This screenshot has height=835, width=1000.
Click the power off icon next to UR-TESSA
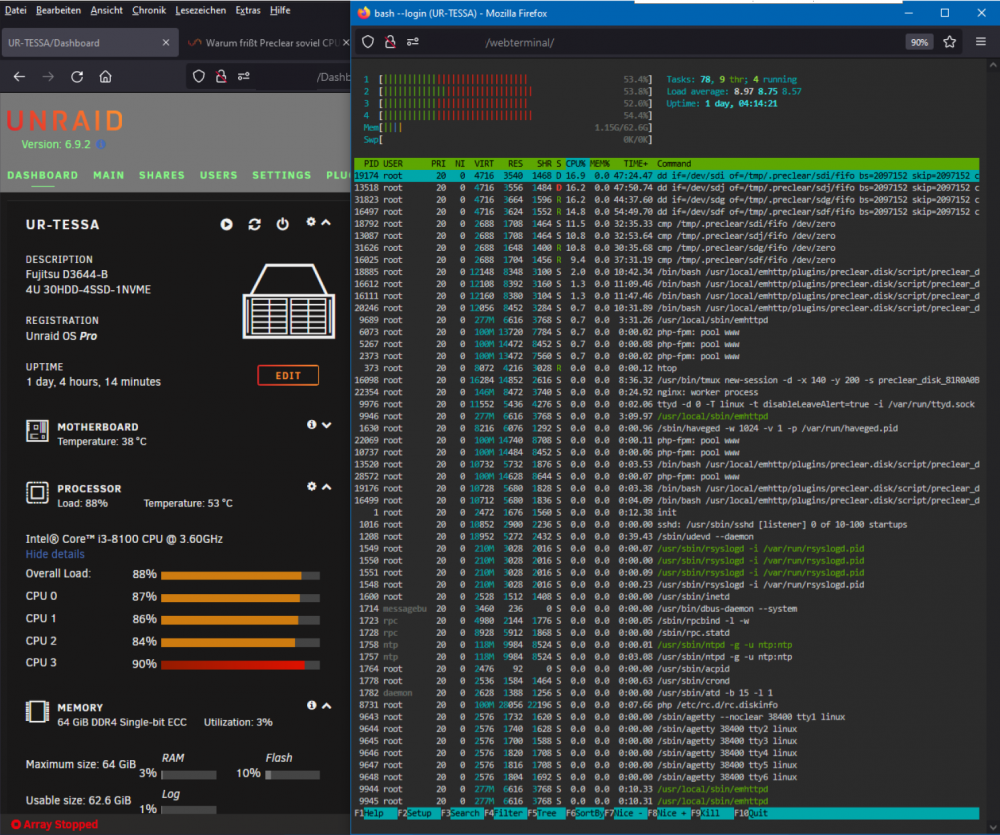(283, 225)
